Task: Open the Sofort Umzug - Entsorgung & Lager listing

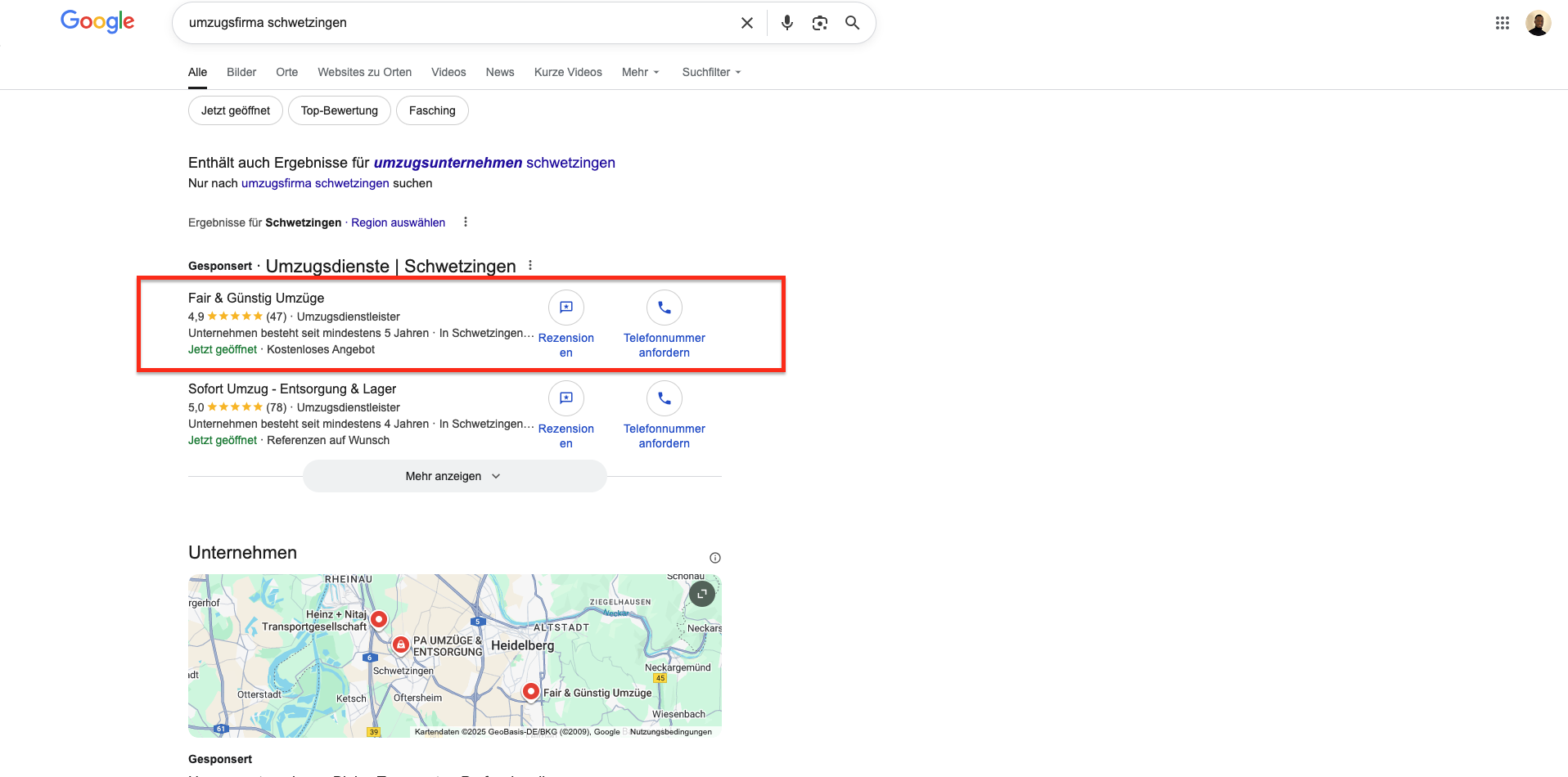Action: click(292, 388)
